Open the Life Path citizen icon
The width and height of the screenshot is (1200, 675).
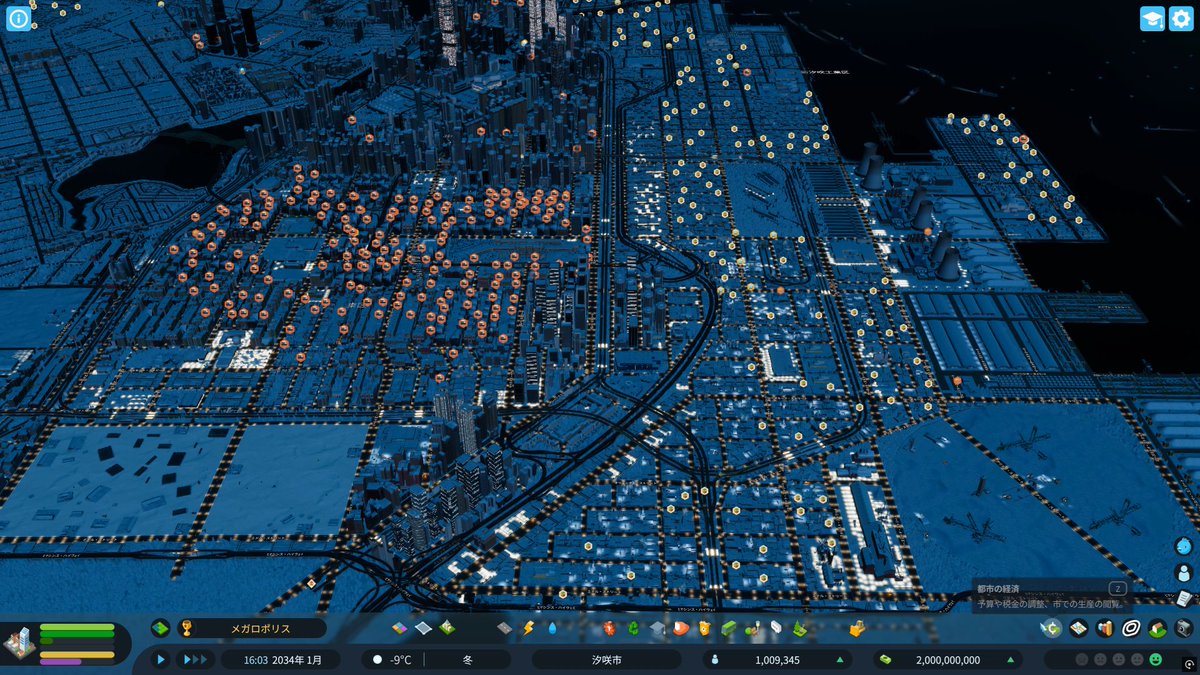point(1184,573)
